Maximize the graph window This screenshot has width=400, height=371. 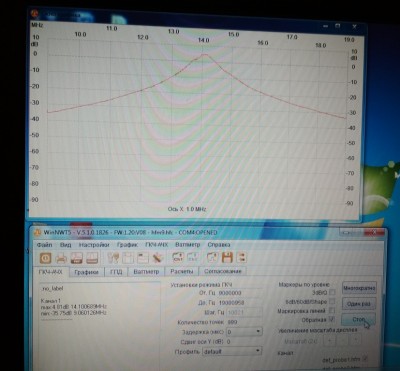coord(338,26)
